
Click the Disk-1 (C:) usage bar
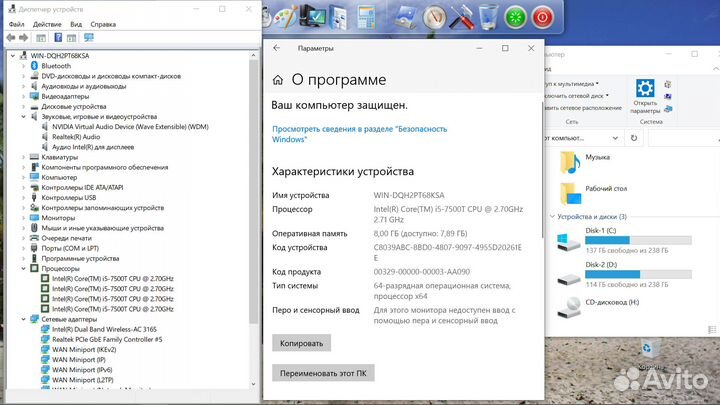[x=638, y=240]
